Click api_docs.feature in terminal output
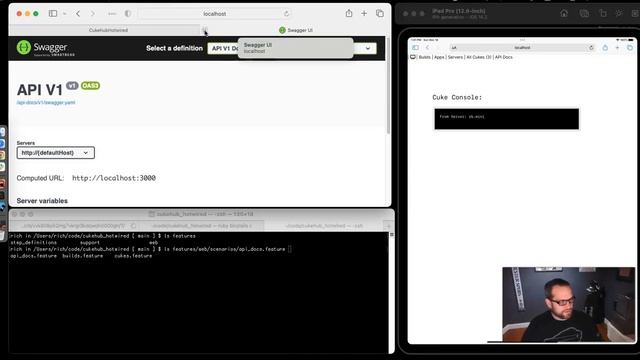 (33, 256)
